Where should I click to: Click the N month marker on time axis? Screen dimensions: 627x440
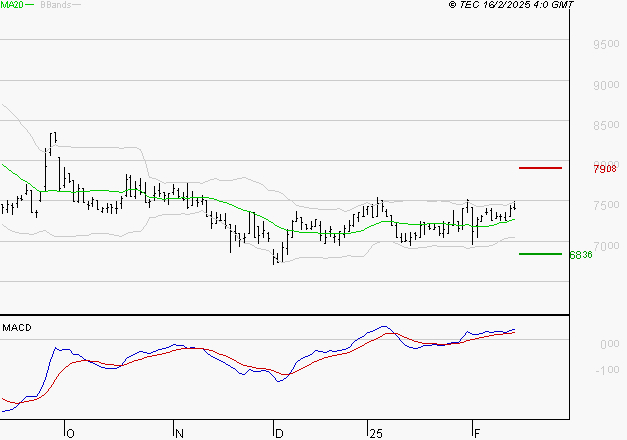(x=180, y=433)
